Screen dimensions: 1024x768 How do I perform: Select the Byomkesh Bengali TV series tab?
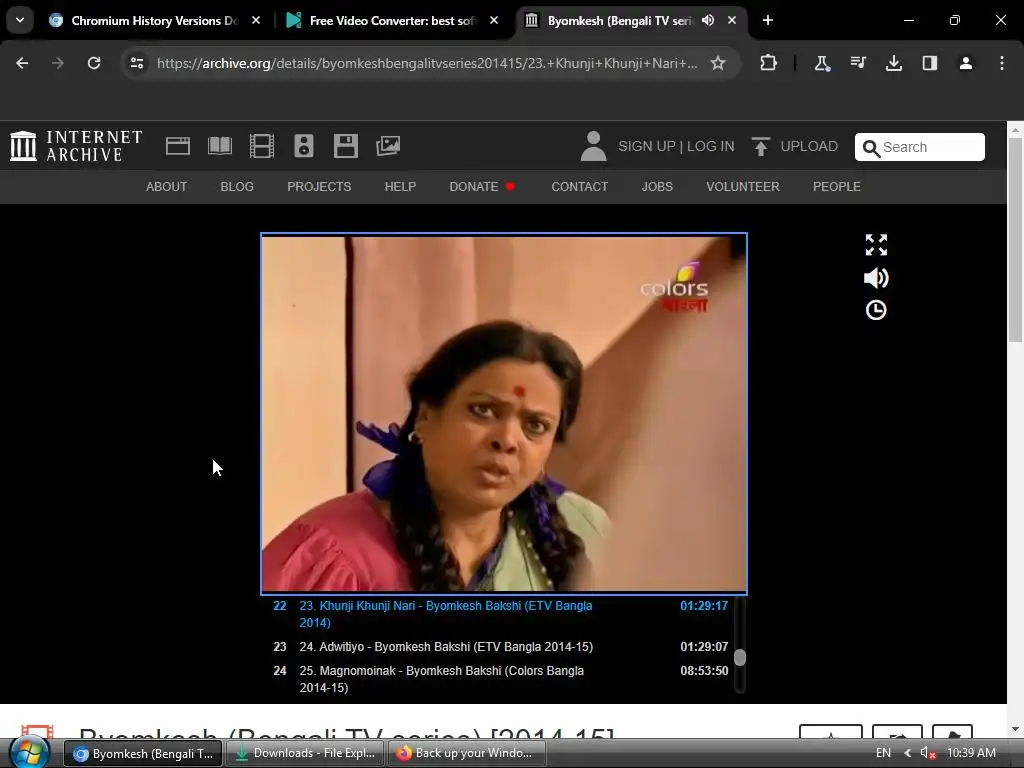coord(631,21)
